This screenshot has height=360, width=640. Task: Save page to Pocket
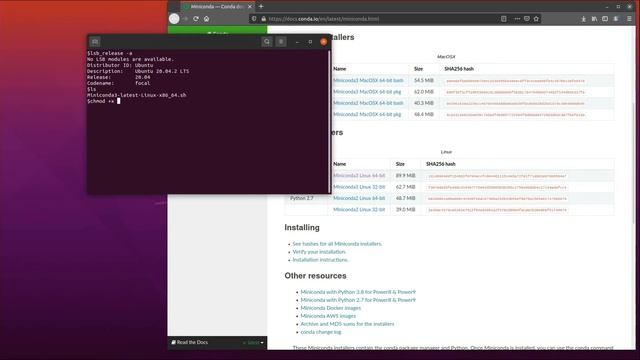point(527,19)
